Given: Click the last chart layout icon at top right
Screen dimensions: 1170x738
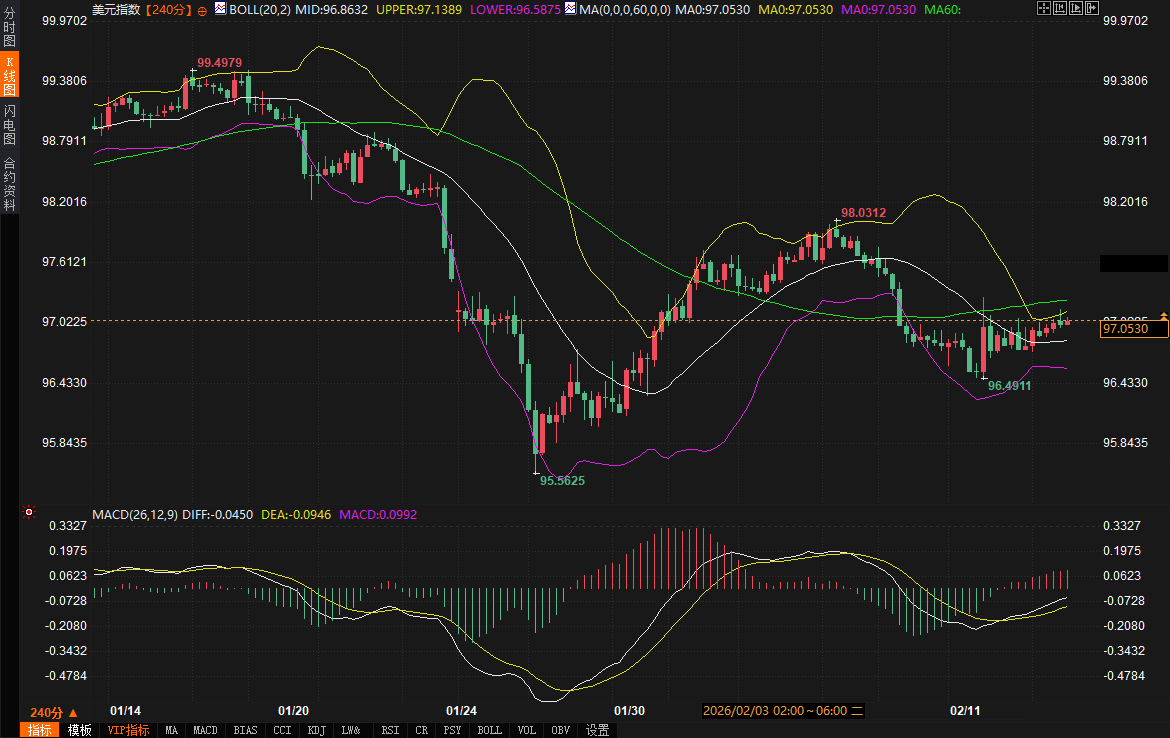Looking at the screenshot, I should [1091, 9].
